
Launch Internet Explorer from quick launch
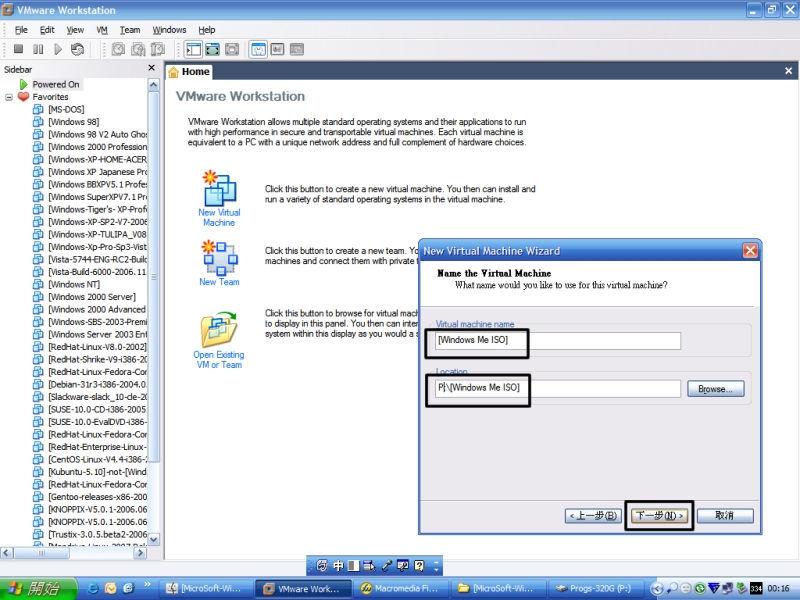point(93,588)
